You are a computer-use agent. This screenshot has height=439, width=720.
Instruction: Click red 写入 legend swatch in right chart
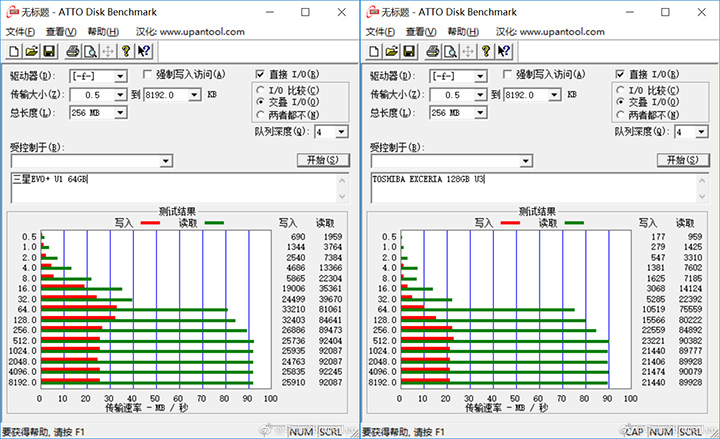pos(510,223)
